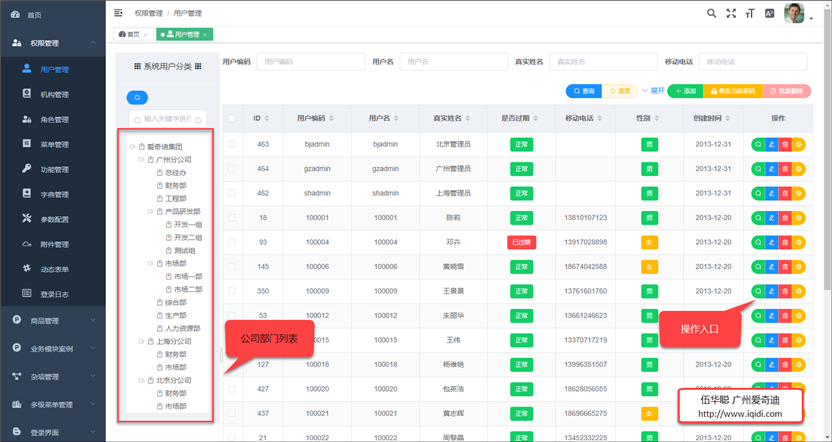
Task: Open the font size icon in header
Action: [x=750, y=13]
